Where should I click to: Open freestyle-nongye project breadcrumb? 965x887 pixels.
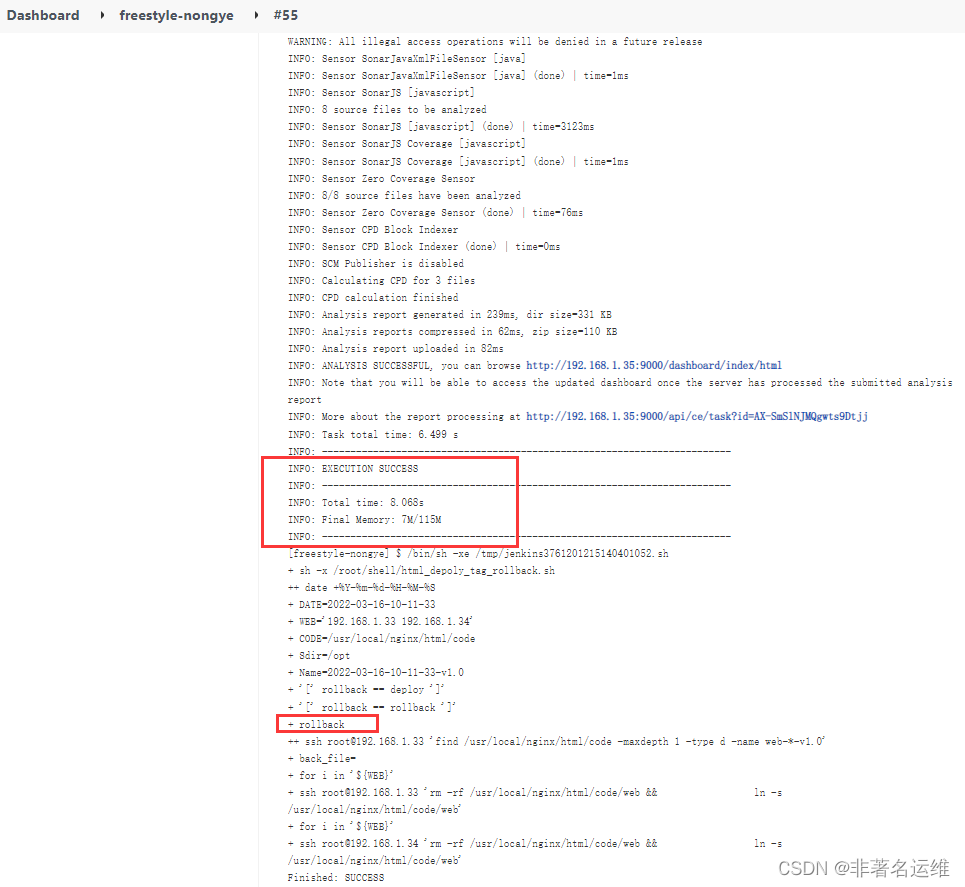(177, 15)
